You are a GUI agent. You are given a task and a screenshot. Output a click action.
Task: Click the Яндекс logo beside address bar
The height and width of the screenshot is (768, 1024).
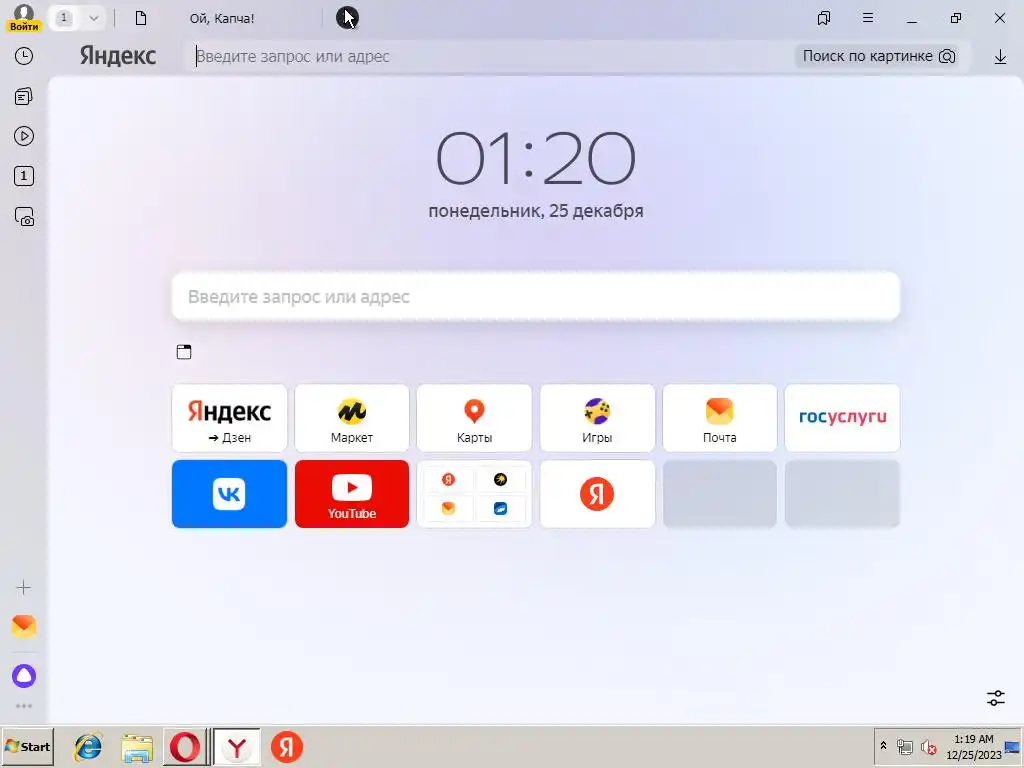pos(118,56)
